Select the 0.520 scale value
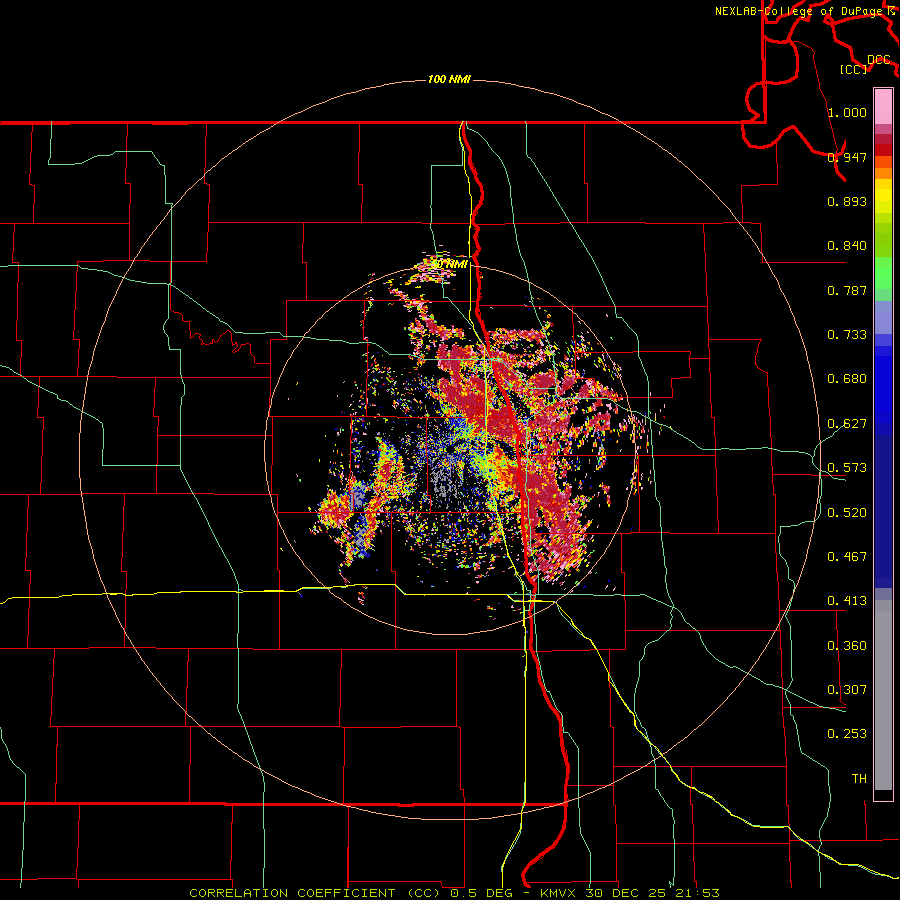Image resolution: width=900 pixels, height=900 pixels. click(847, 513)
